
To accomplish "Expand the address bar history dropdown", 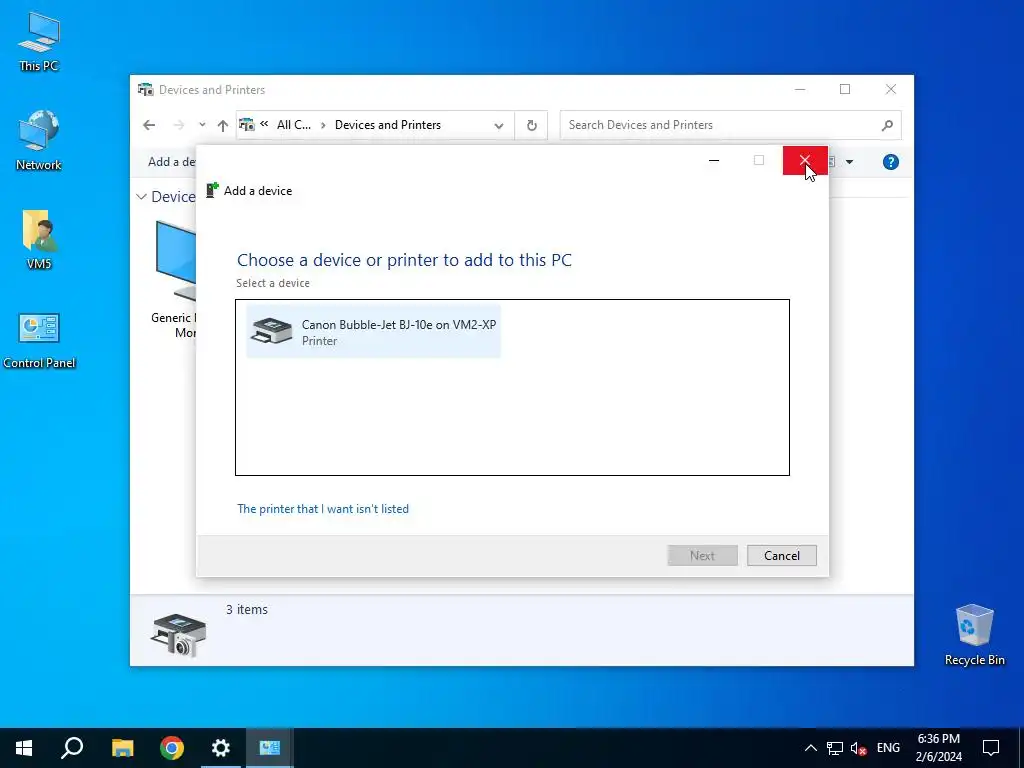I will [x=499, y=125].
